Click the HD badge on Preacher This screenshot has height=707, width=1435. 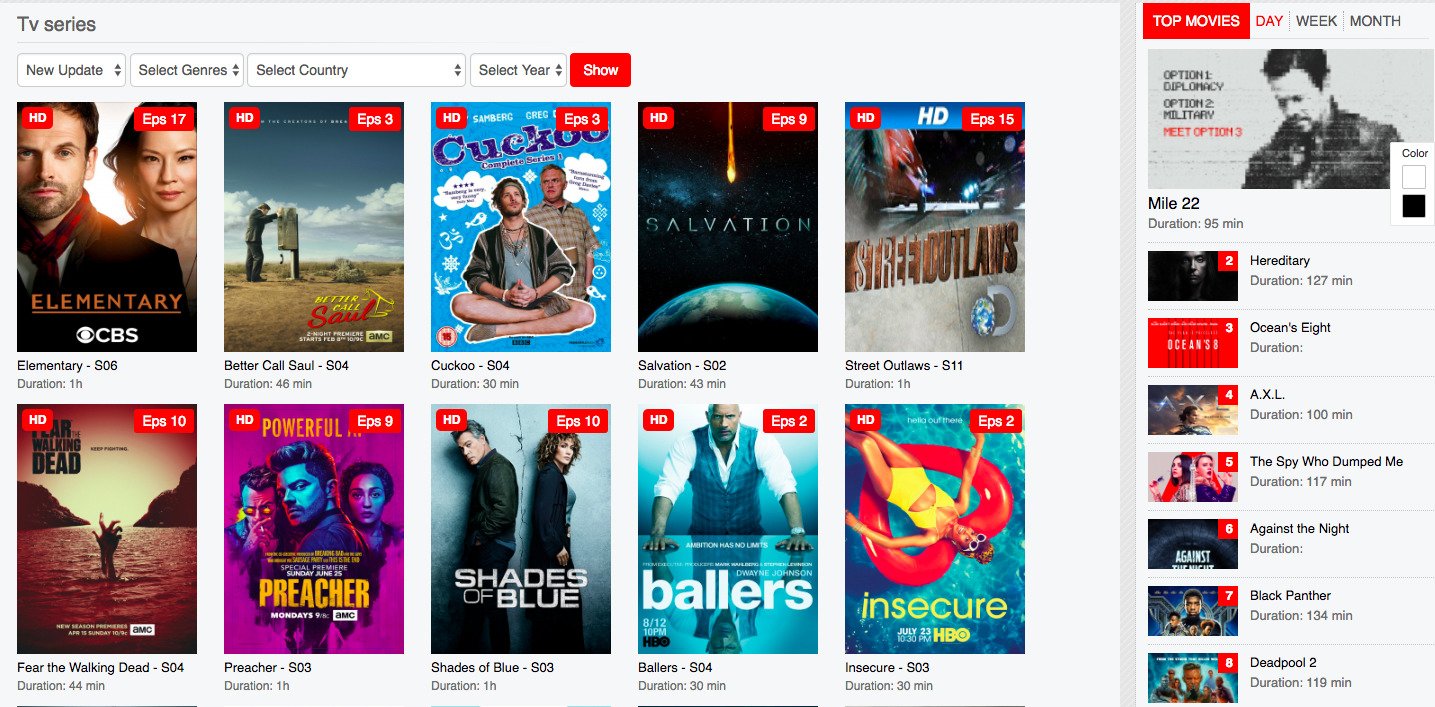click(245, 420)
